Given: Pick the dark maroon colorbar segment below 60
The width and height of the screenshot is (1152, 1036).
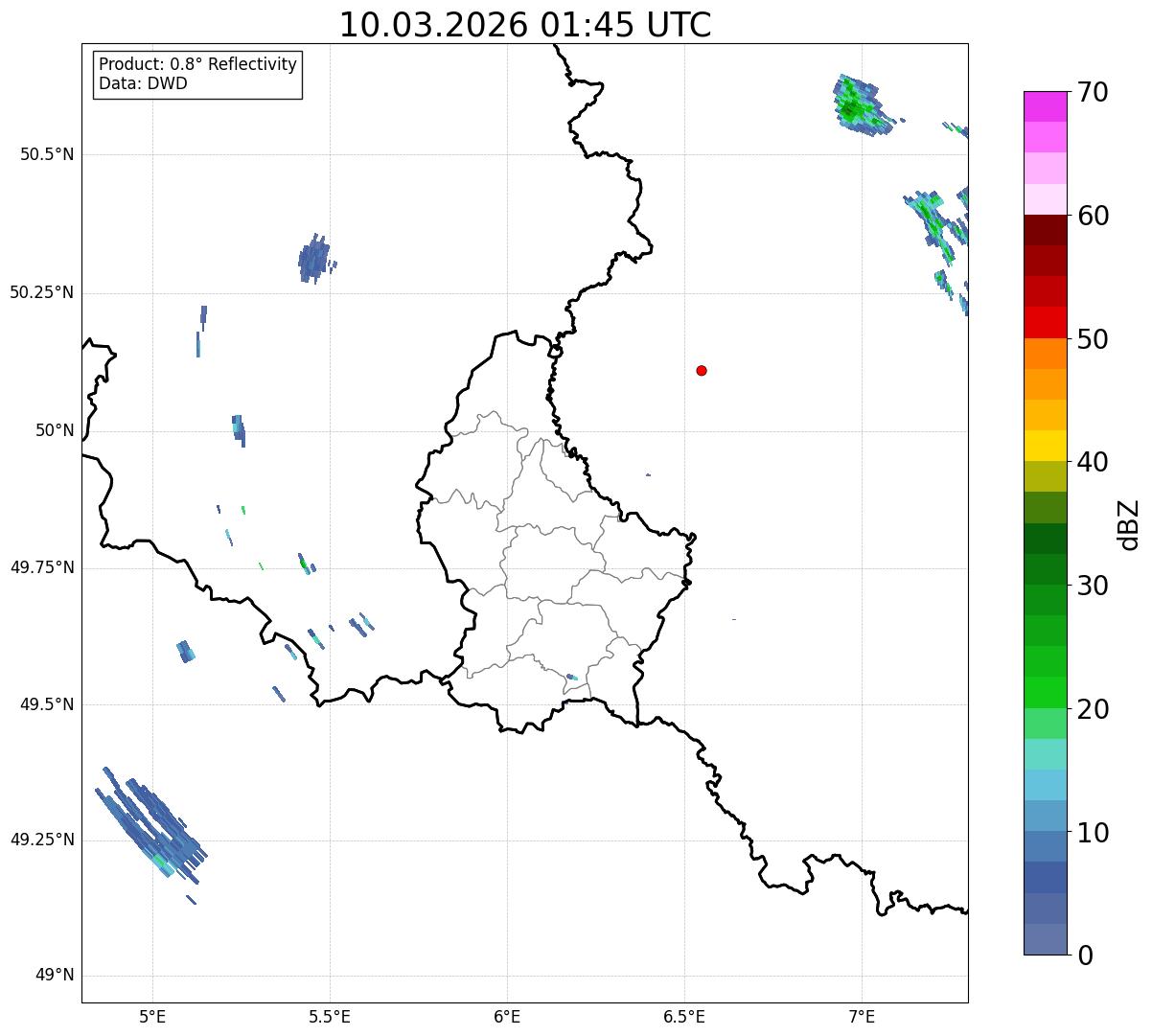Looking at the screenshot, I should (x=1045, y=230).
